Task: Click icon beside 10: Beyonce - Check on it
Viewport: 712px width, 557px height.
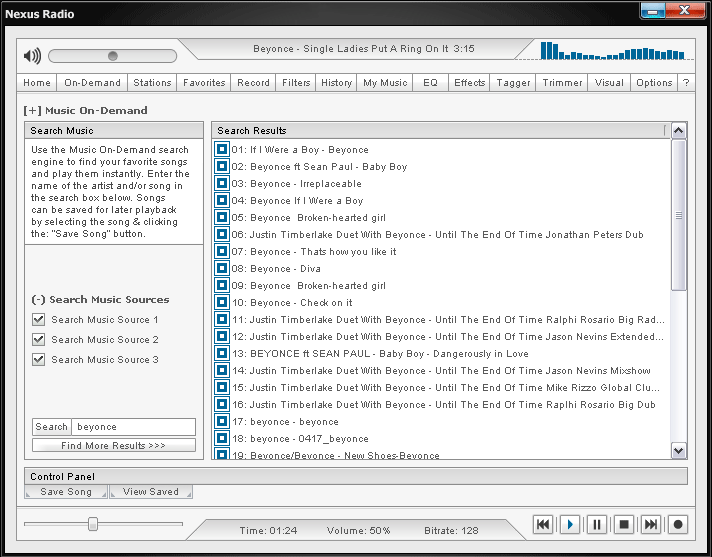Action: pyautogui.click(x=222, y=302)
